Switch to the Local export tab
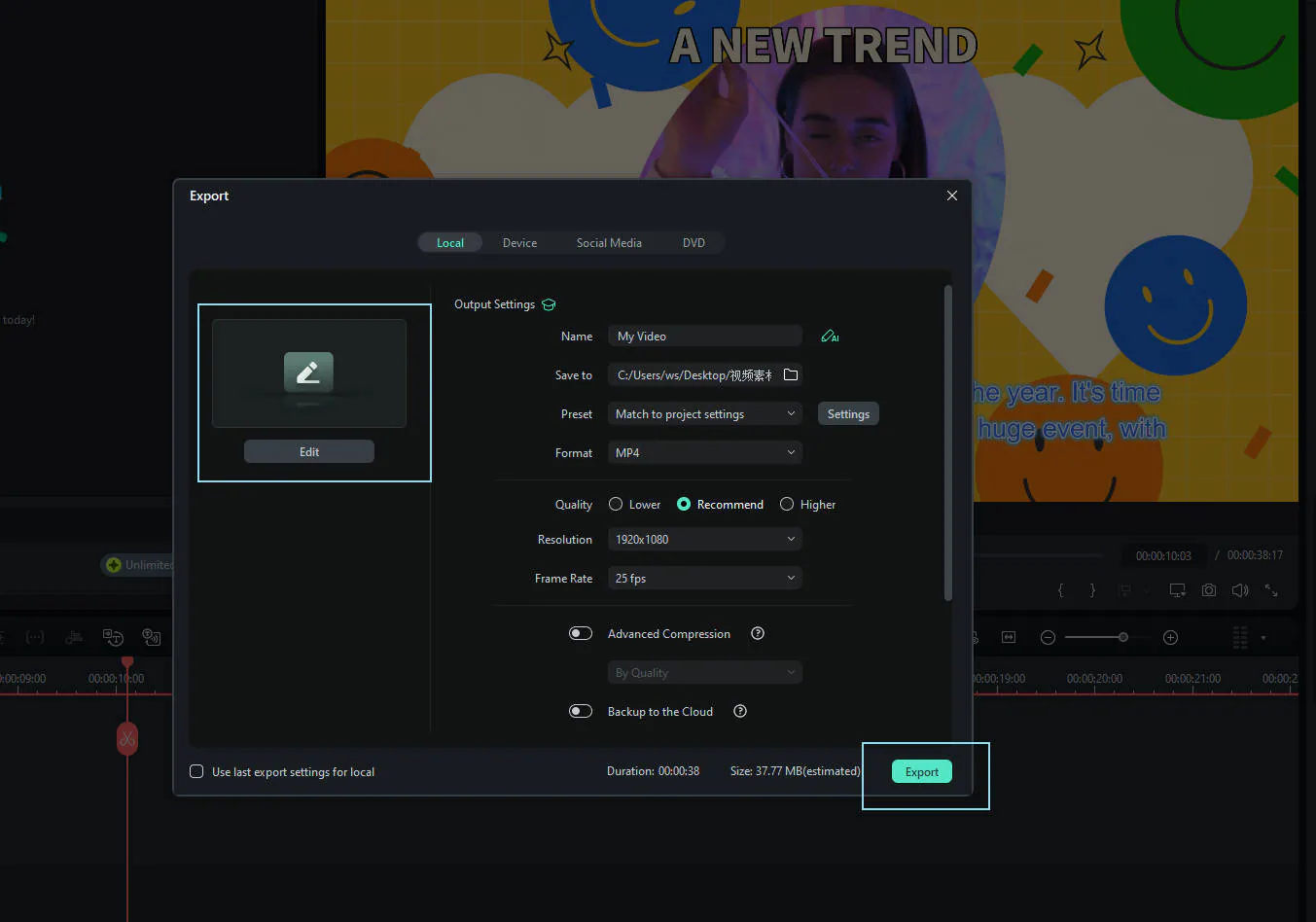This screenshot has width=1316, height=922. point(450,242)
